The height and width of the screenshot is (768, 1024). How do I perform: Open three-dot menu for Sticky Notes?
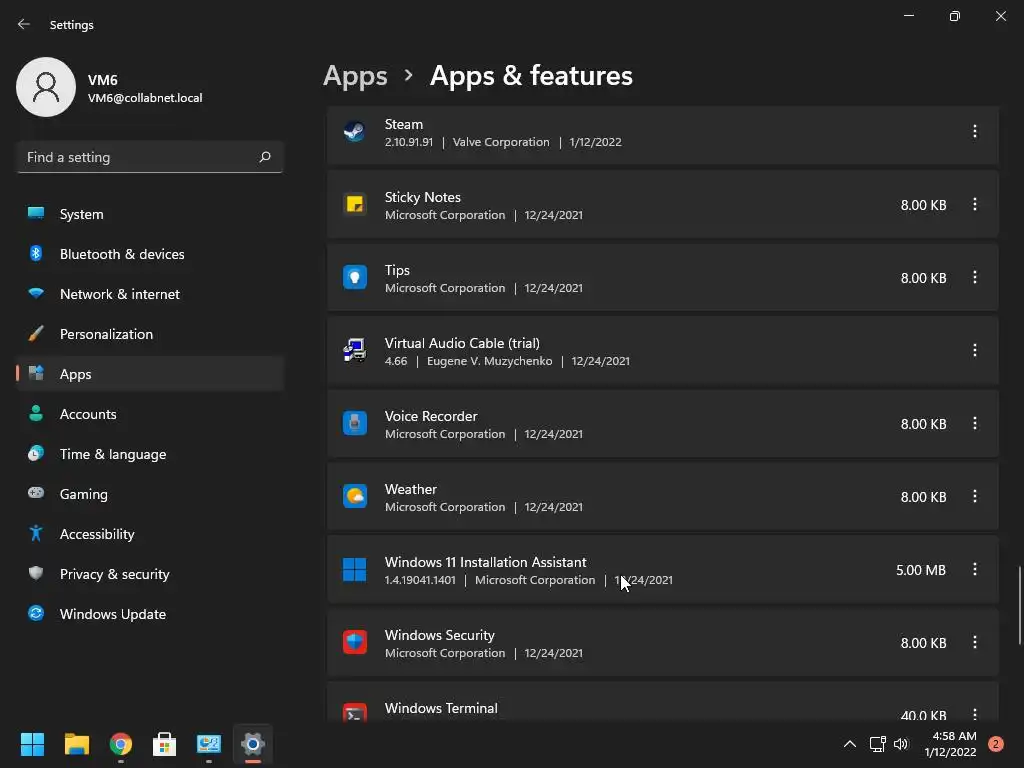click(975, 205)
